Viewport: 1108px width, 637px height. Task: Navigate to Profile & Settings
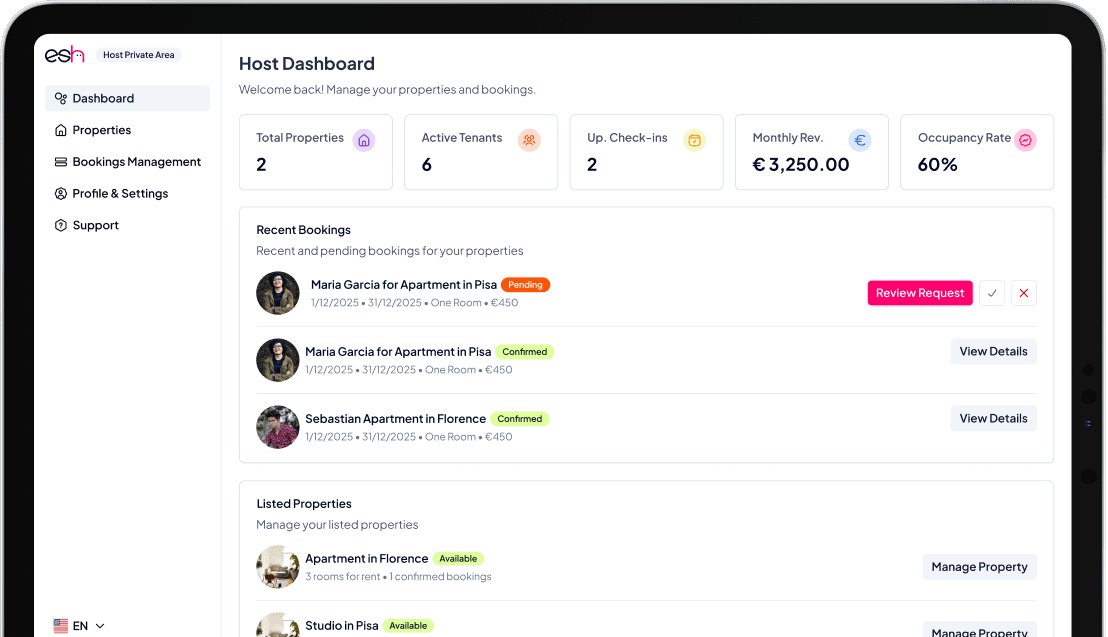[120, 194]
